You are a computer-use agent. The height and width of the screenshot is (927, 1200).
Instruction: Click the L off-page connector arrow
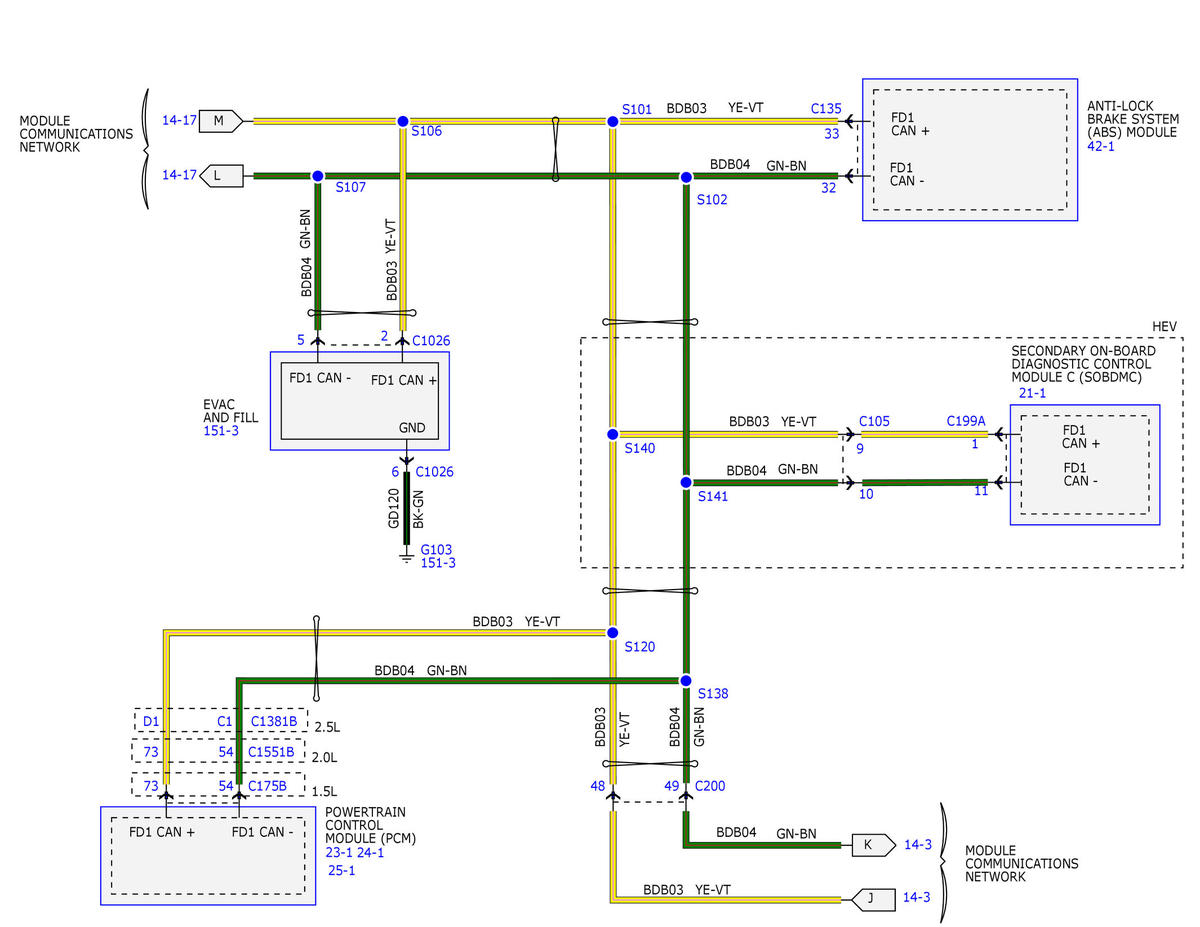point(222,176)
